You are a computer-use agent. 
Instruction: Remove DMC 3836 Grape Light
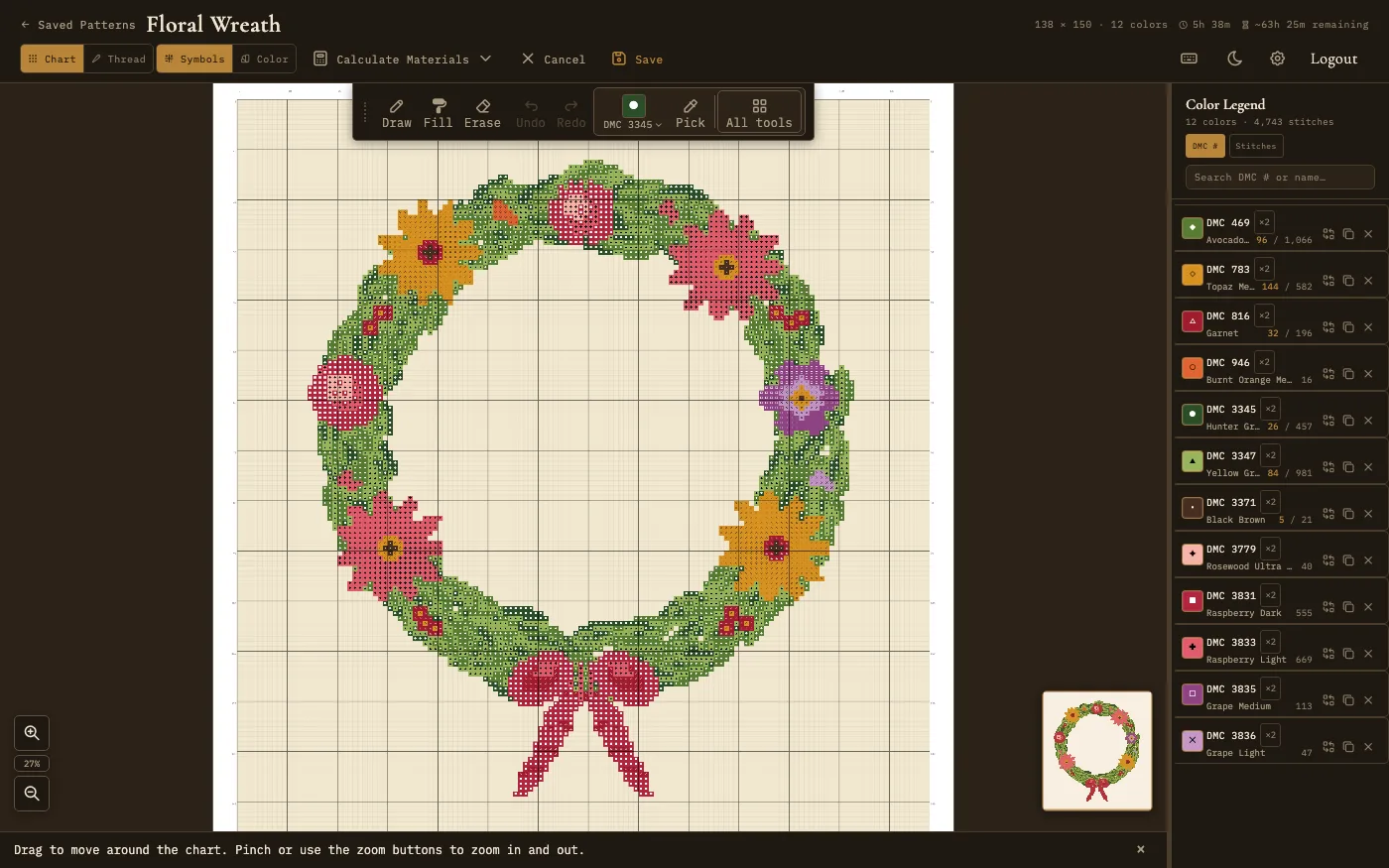[x=1367, y=747]
